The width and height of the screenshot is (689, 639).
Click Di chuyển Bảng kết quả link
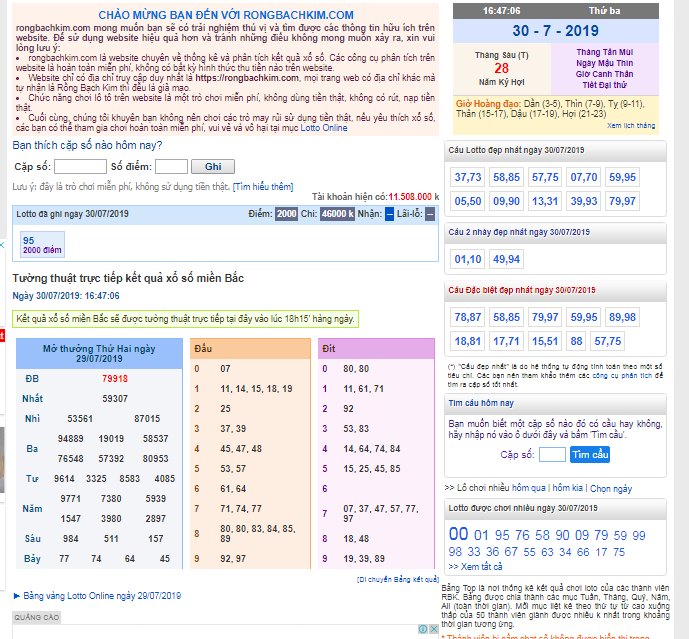click(398, 579)
